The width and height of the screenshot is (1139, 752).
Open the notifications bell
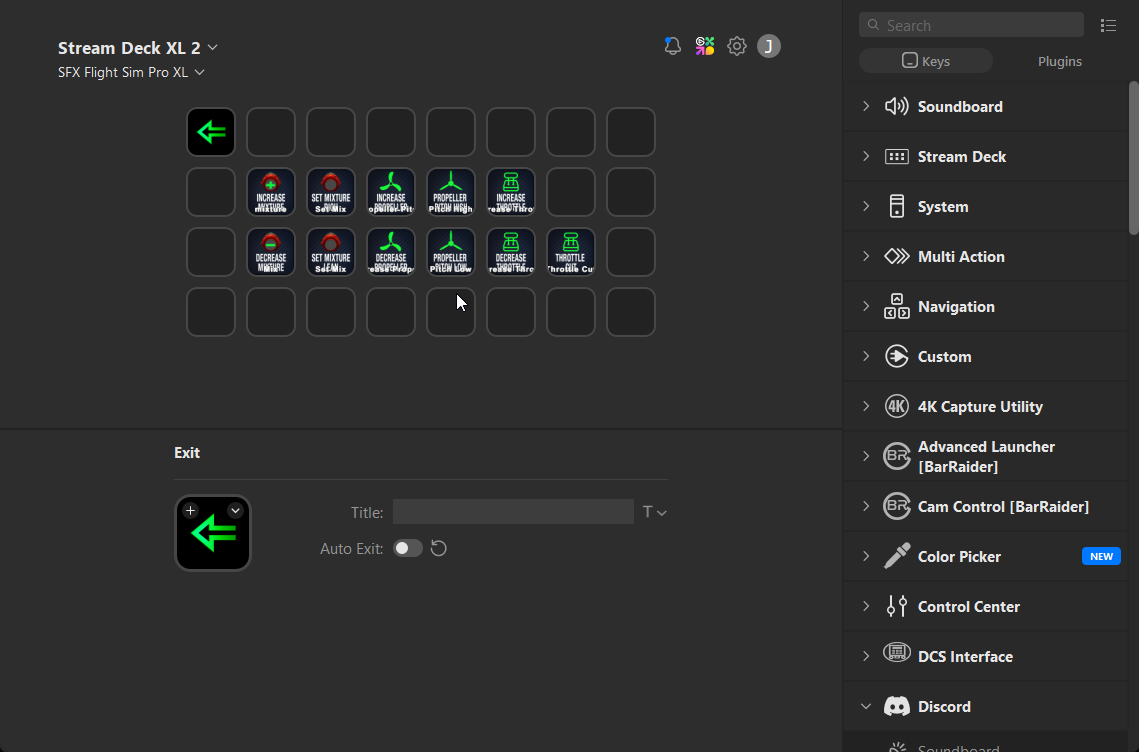point(673,46)
